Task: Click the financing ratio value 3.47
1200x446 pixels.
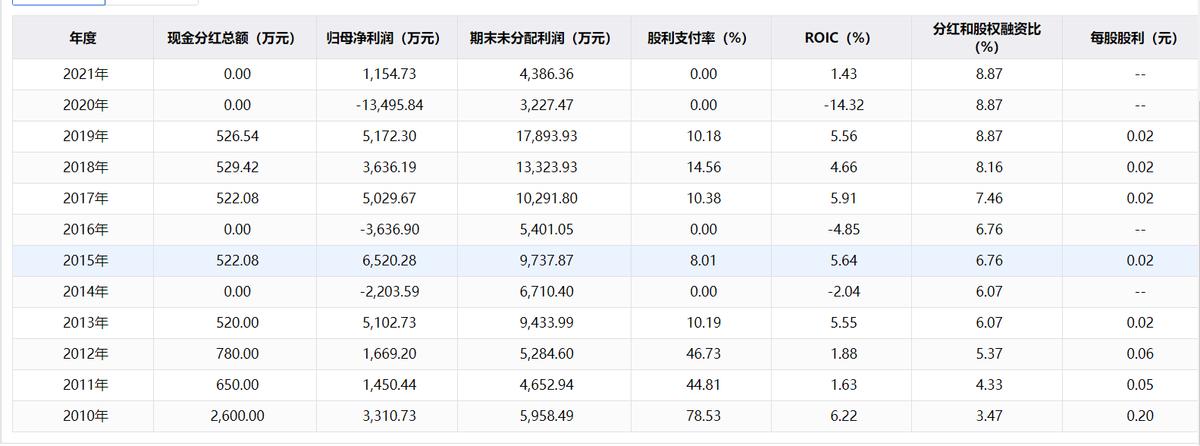Action: (988, 416)
